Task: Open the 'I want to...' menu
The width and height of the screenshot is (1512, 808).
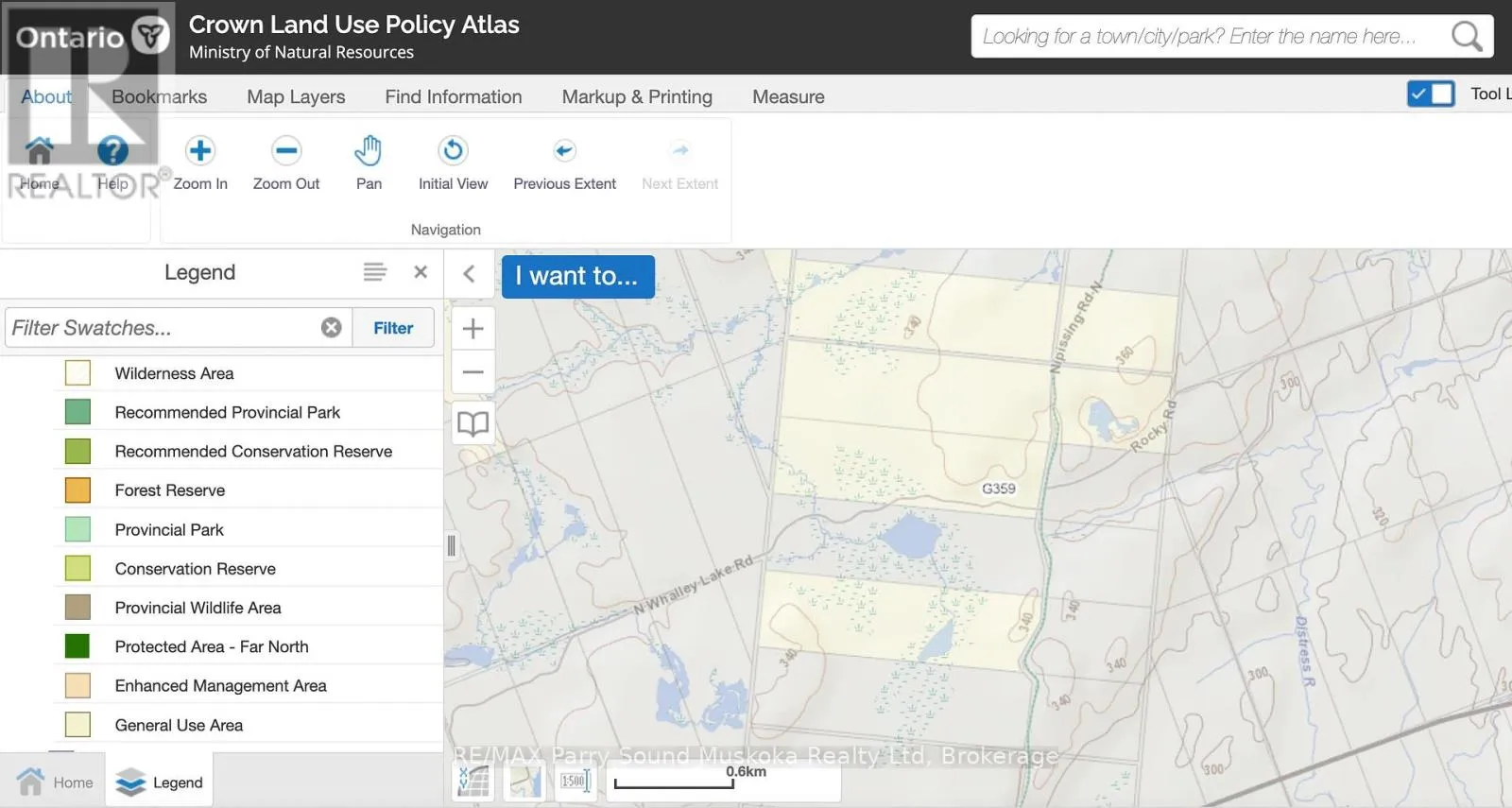Action: click(x=577, y=276)
